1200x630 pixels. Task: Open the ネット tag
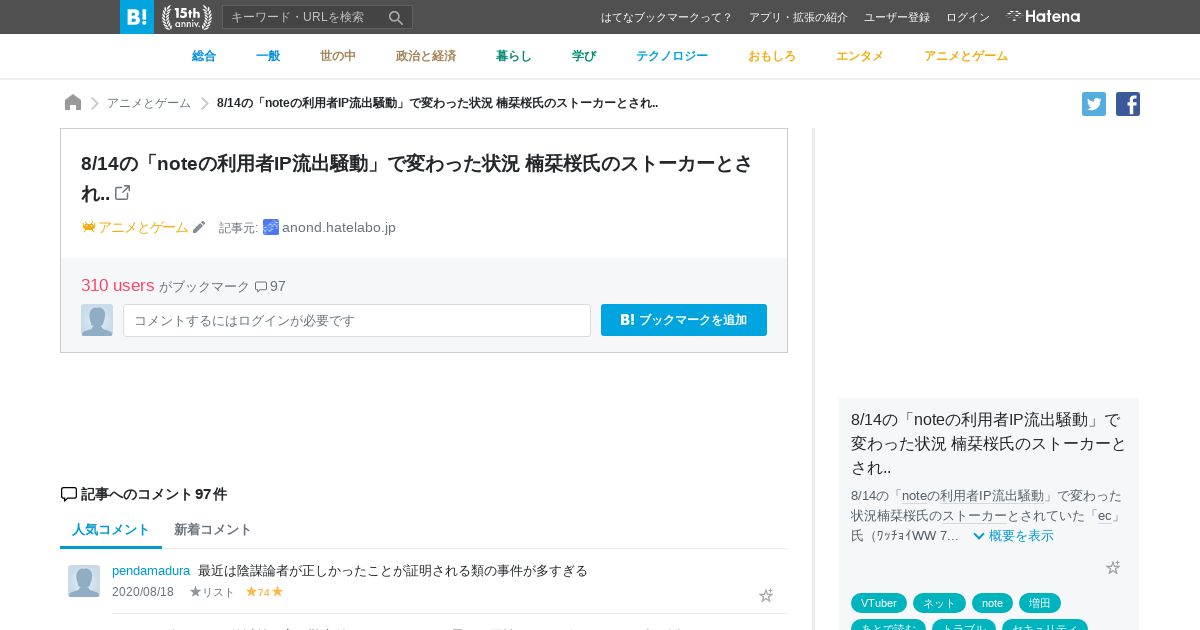pos(939,603)
